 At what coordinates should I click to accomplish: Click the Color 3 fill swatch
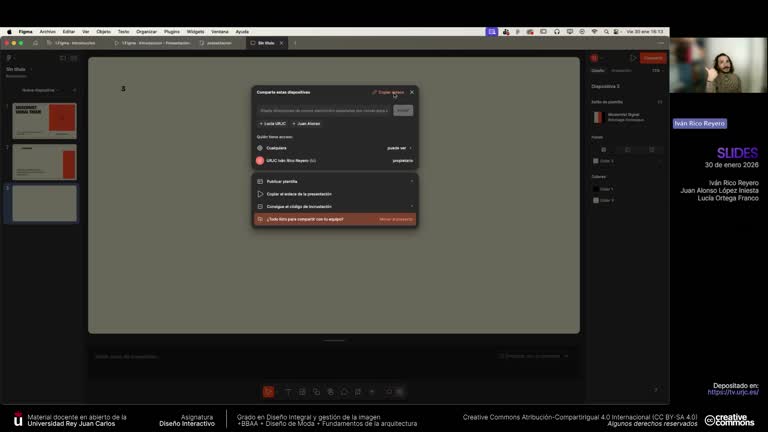tap(596, 161)
